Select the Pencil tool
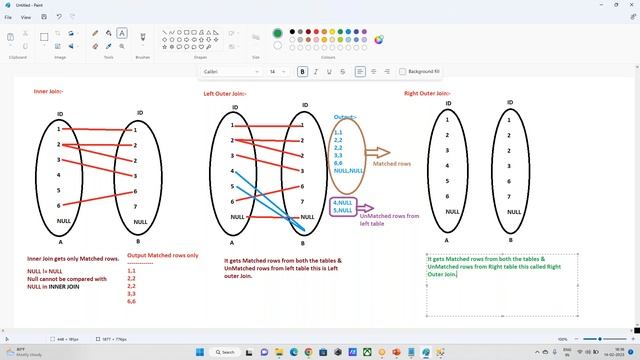This screenshot has width=640, height=360. point(95,33)
